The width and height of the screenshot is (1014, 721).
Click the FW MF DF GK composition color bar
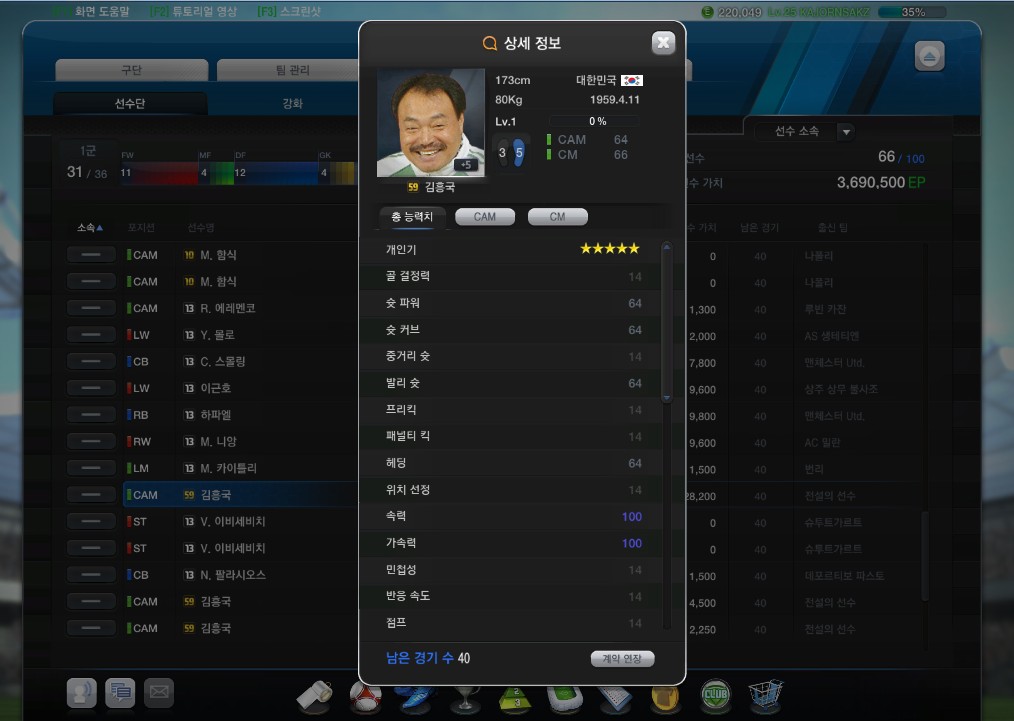pyautogui.click(x=237, y=173)
